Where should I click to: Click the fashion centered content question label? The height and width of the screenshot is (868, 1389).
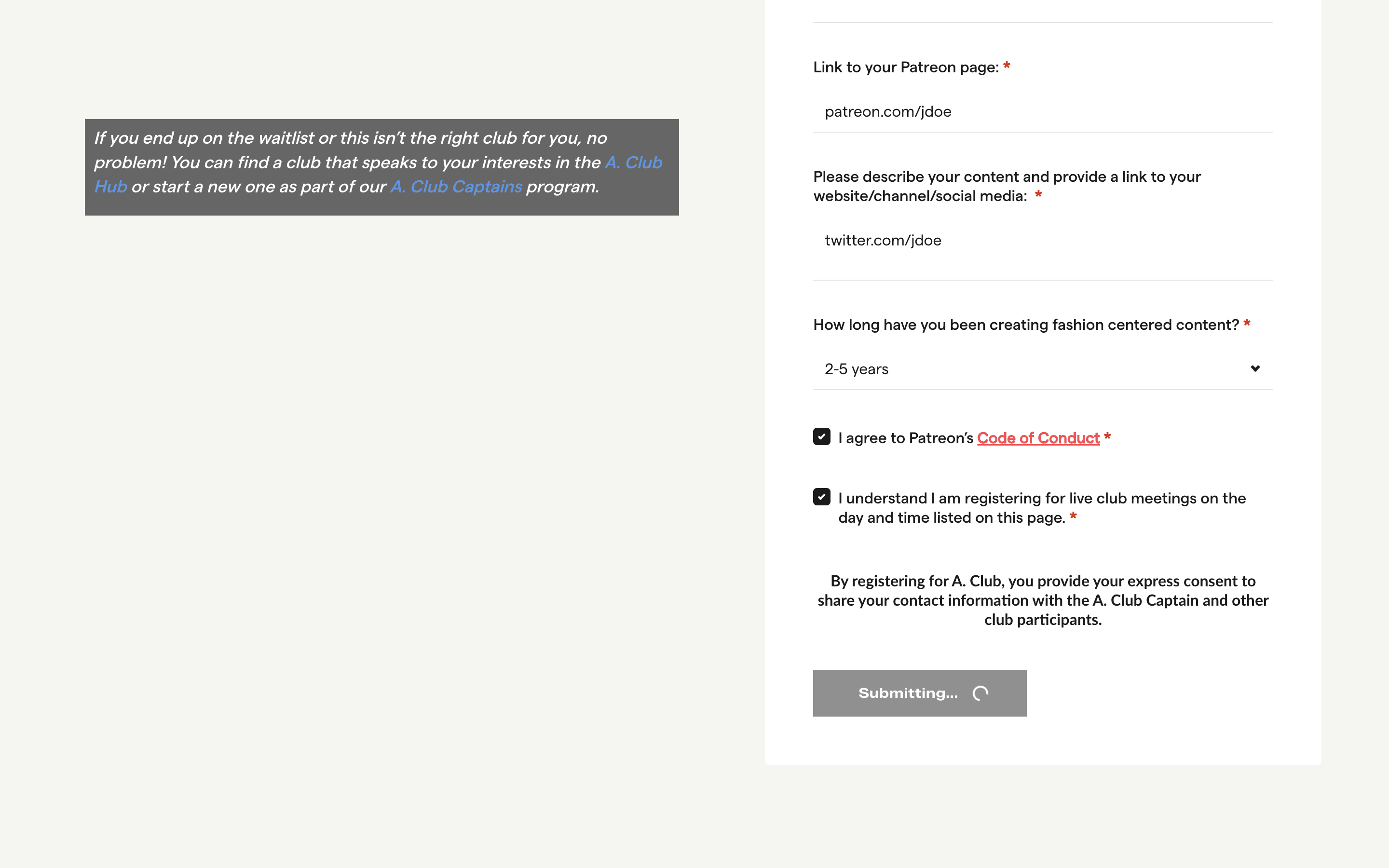[x=1026, y=325]
